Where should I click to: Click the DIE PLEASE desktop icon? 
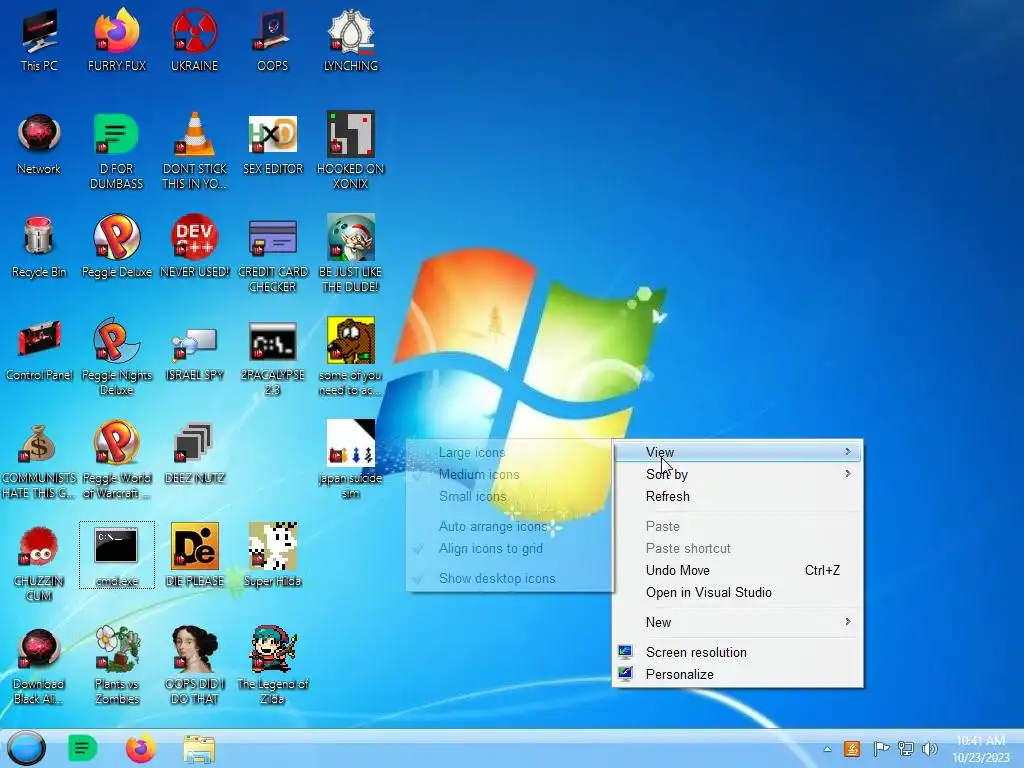pos(195,555)
